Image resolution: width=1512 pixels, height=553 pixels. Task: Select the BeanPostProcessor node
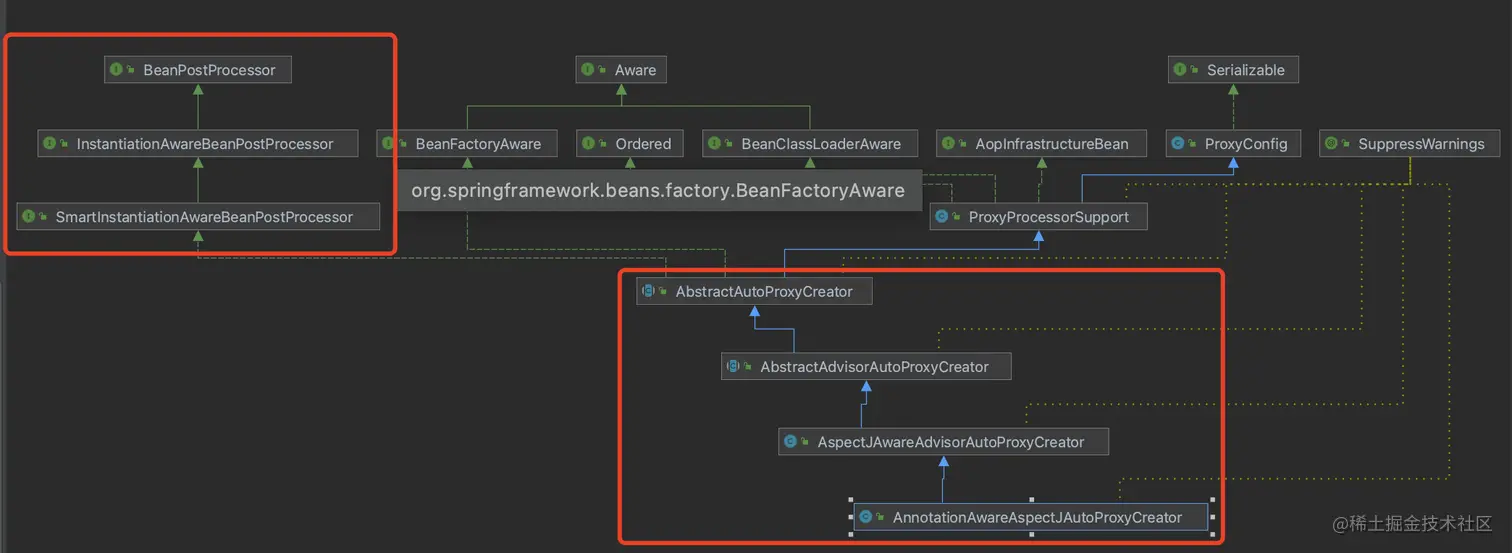[x=198, y=70]
